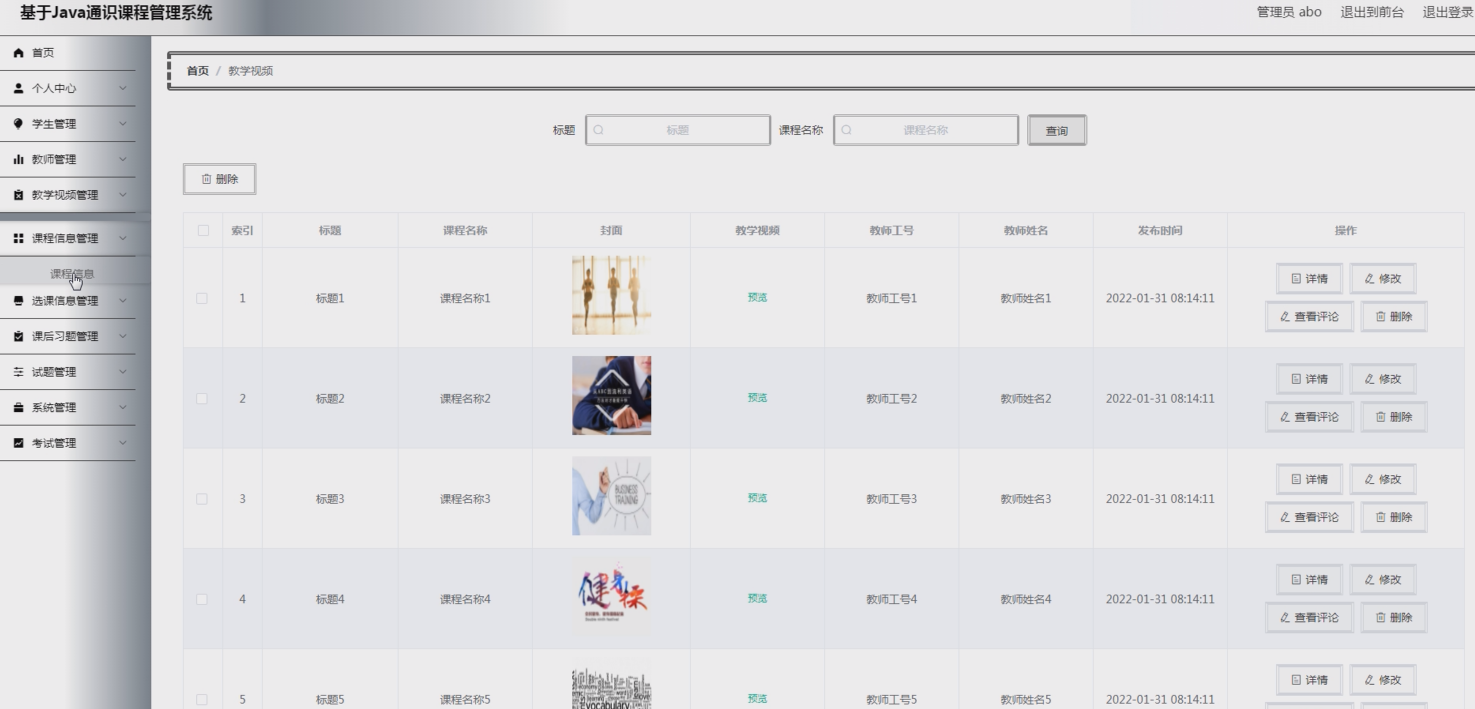Click the sliders icon beside 试题管理
This screenshot has width=1475, height=709.
[18, 372]
